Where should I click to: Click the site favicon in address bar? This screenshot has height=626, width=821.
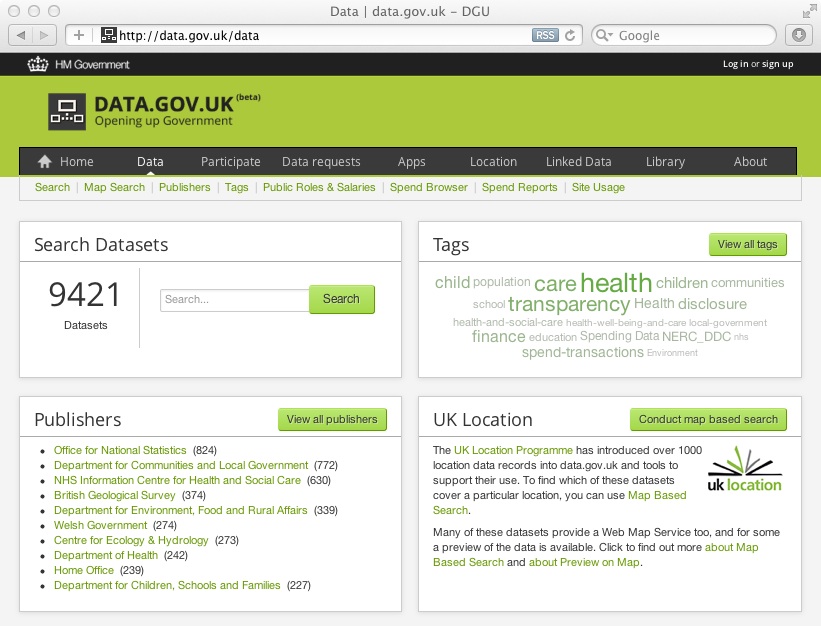click(x=108, y=35)
